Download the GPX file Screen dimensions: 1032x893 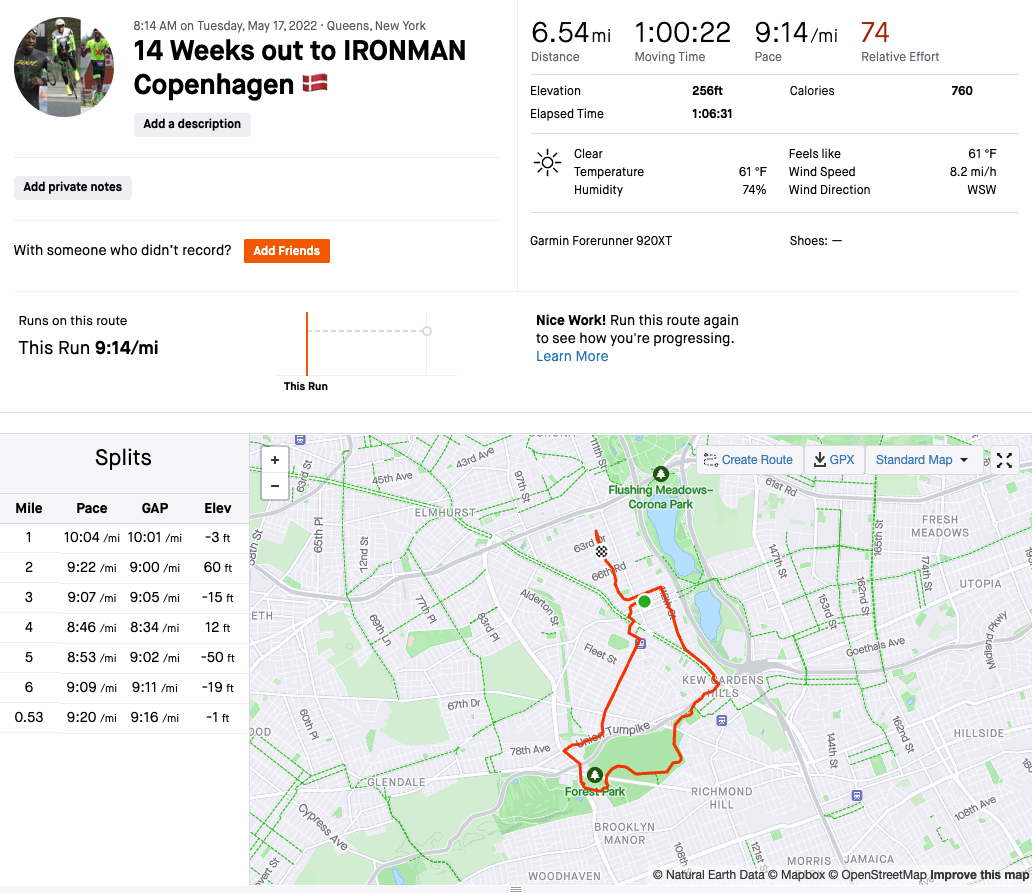833,460
